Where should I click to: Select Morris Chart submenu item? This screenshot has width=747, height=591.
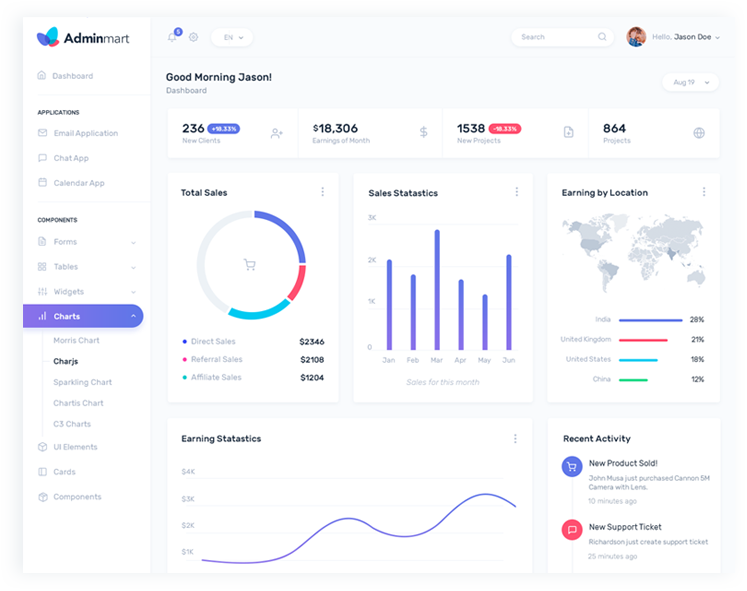click(76, 340)
